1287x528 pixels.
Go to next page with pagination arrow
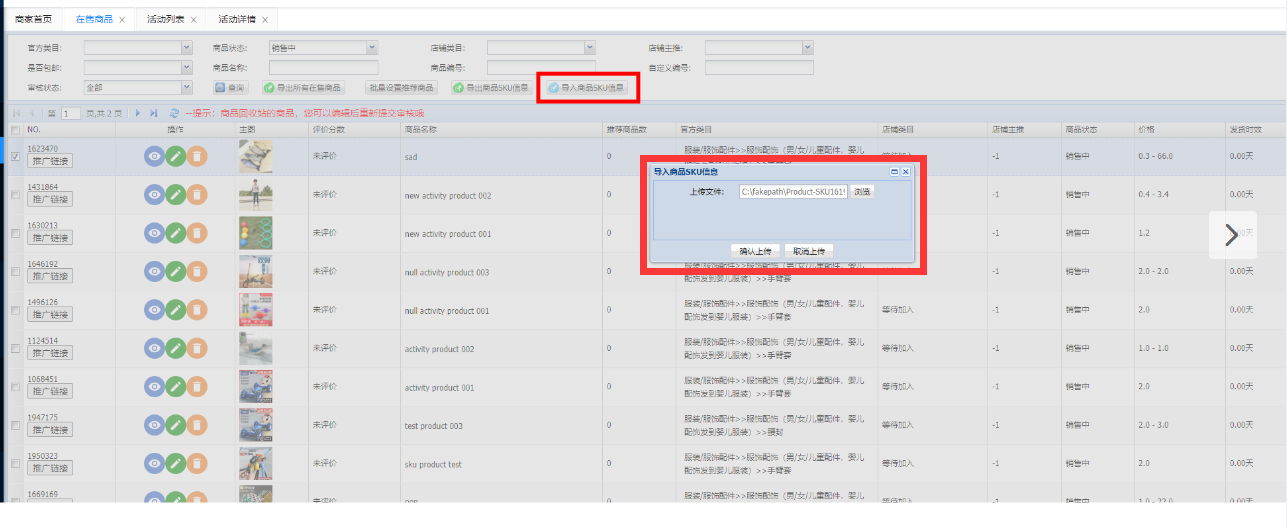coord(138,114)
